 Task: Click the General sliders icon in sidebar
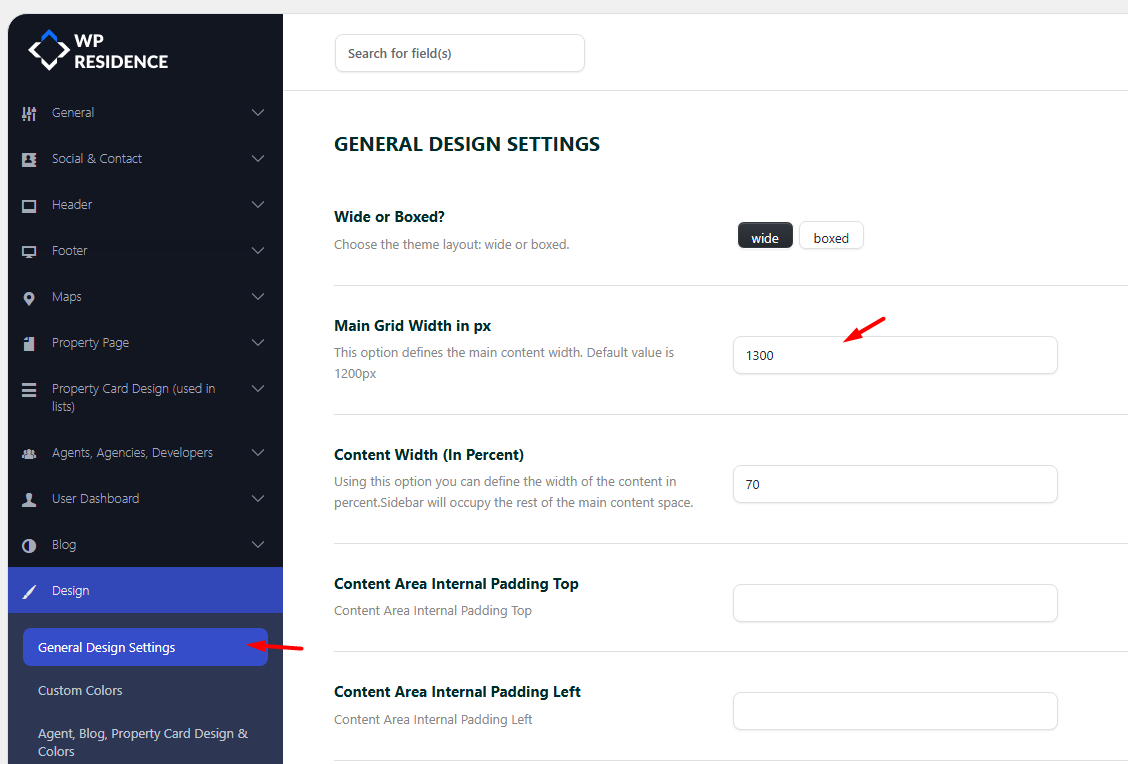coord(29,113)
